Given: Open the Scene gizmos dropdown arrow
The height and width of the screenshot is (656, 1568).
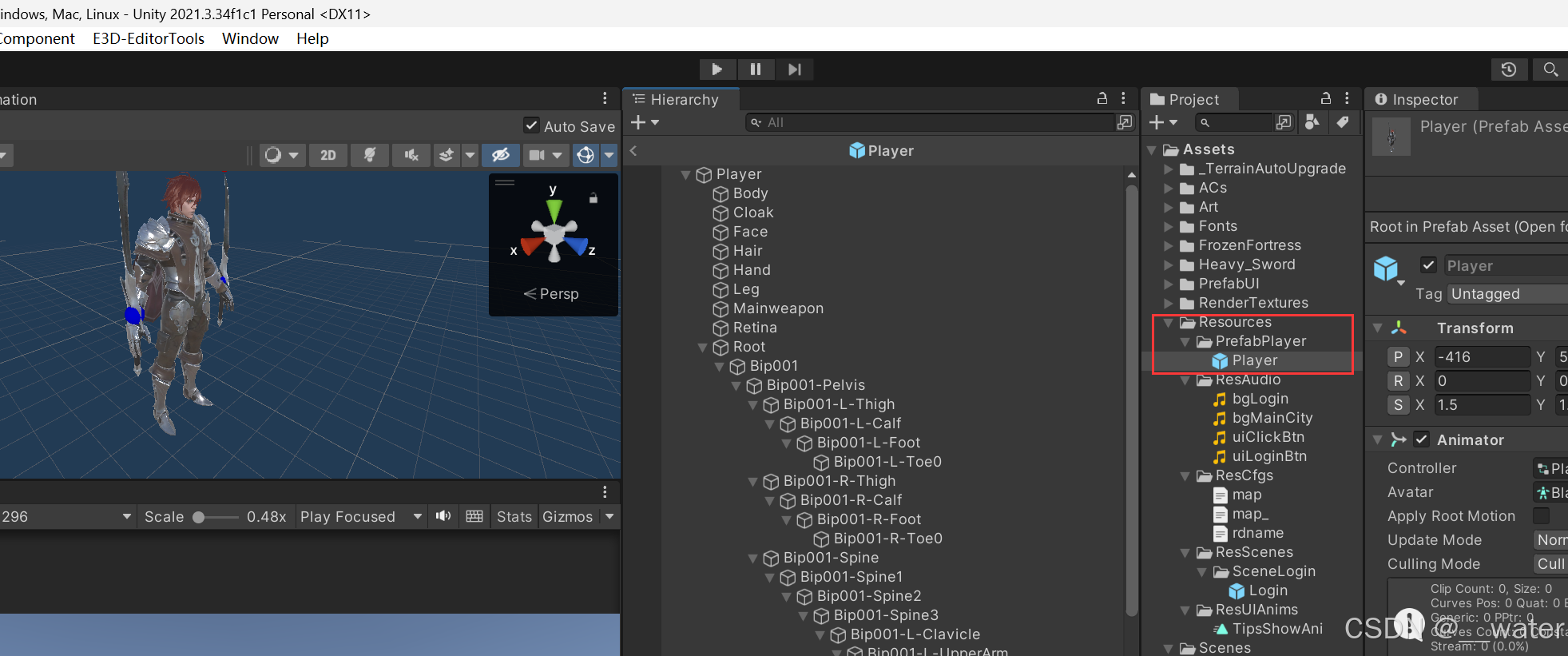Looking at the screenshot, I should [x=609, y=155].
